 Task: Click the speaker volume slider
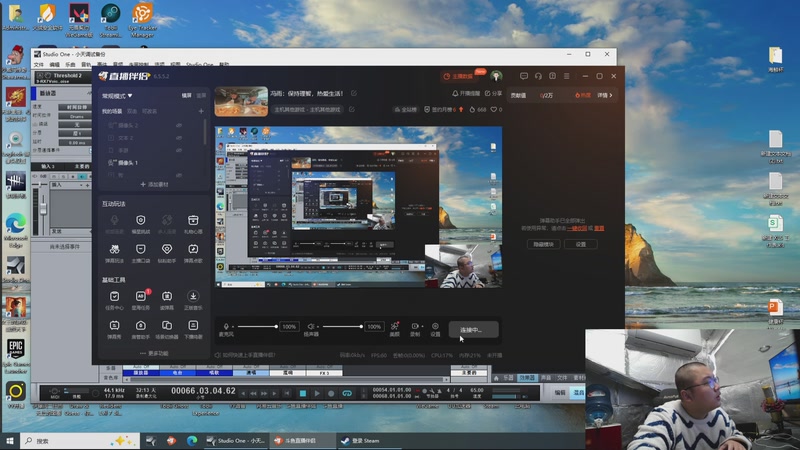(x=342, y=327)
